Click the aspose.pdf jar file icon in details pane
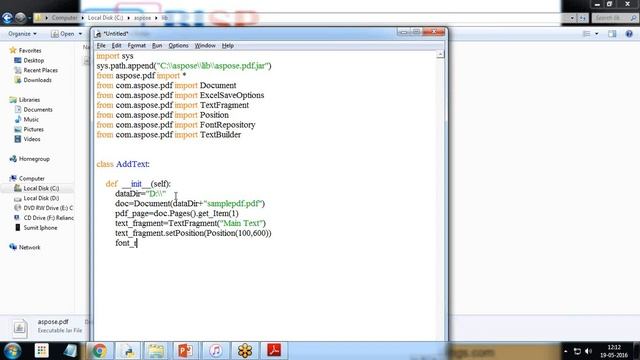The height and width of the screenshot is (360, 640). click(x=19, y=327)
